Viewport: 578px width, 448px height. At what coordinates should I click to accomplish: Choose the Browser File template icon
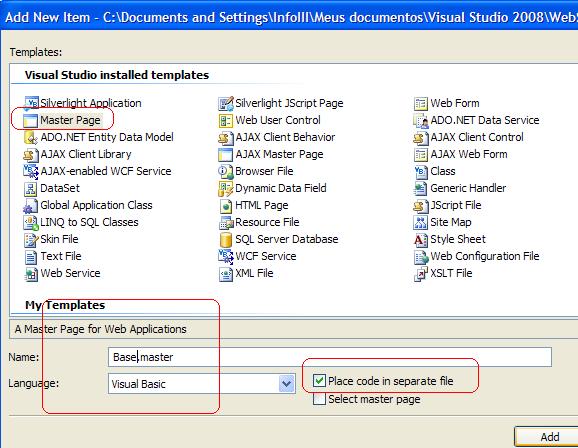coord(226,171)
